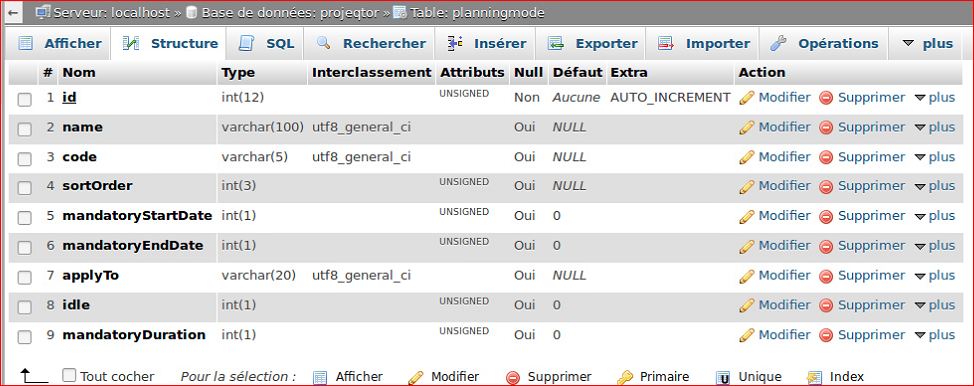Open the Exporter tab
This screenshot has width=974, height=386.
593,44
